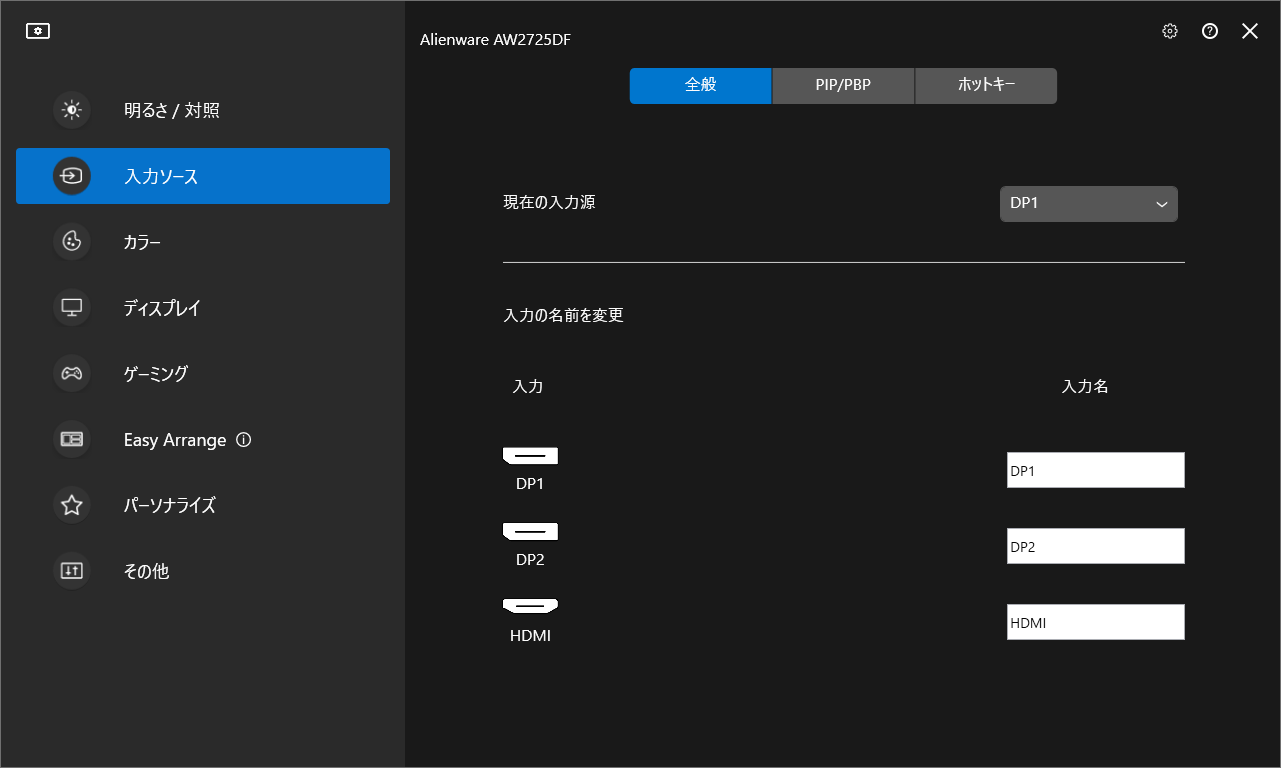Switch to the ホットキー tab
Screen dimensions: 1281x768
coord(986,86)
